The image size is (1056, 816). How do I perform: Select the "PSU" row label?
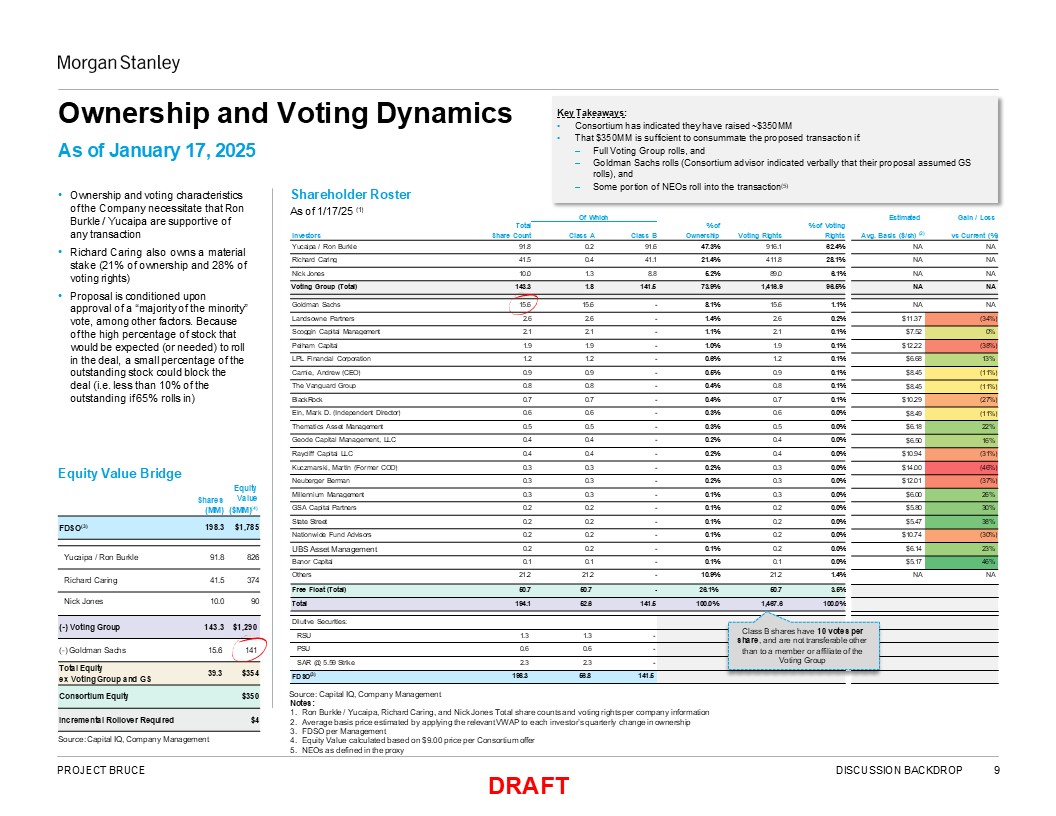click(303, 649)
